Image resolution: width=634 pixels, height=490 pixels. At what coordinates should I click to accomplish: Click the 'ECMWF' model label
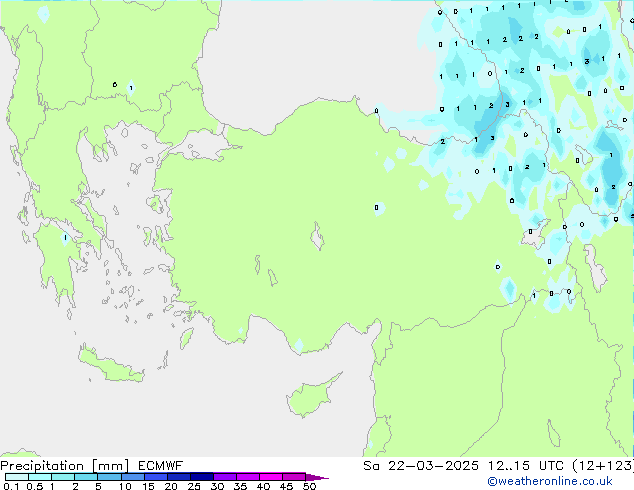coord(161,466)
